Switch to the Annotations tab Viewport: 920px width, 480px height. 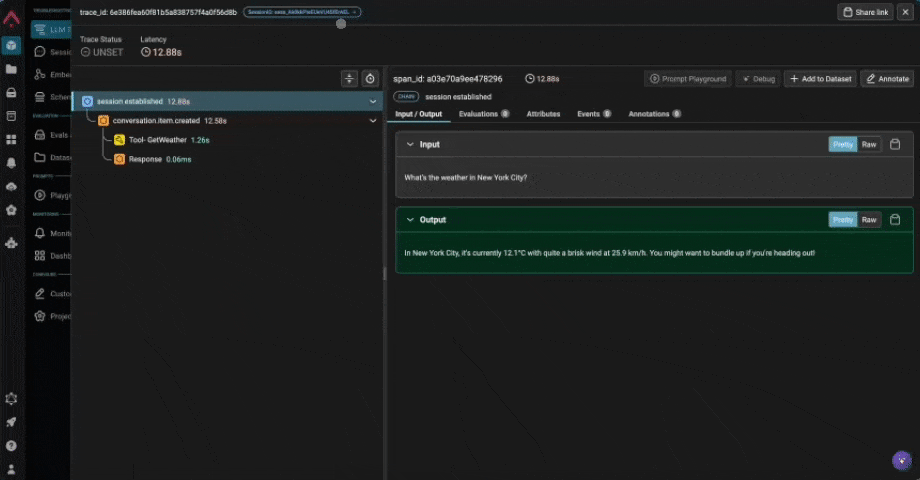pos(654,114)
